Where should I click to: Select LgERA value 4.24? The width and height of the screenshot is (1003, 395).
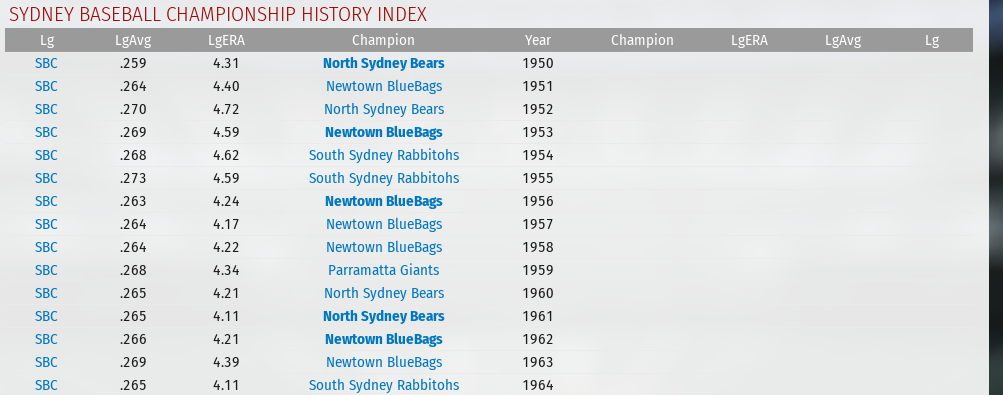(x=226, y=201)
